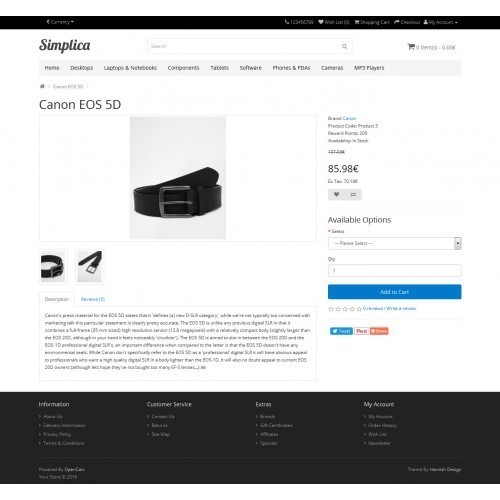Screen dimensions: 500x500
Task: Click the Qty input field
Action: [395, 271]
